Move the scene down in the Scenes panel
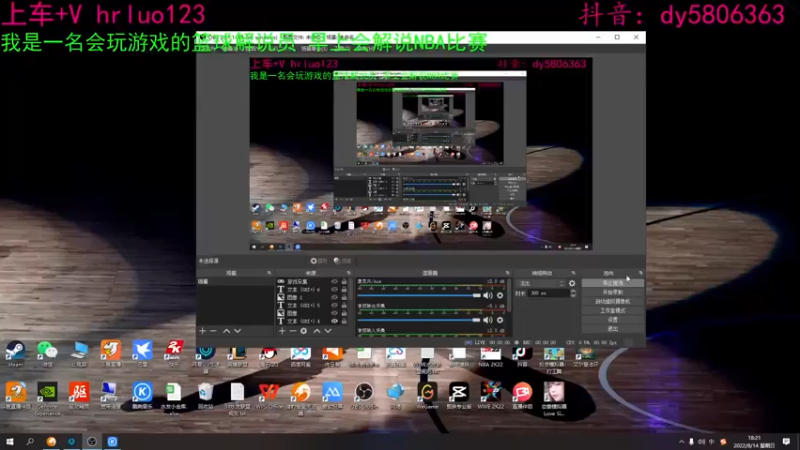This screenshot has height=450, width=800. [238, 331]
